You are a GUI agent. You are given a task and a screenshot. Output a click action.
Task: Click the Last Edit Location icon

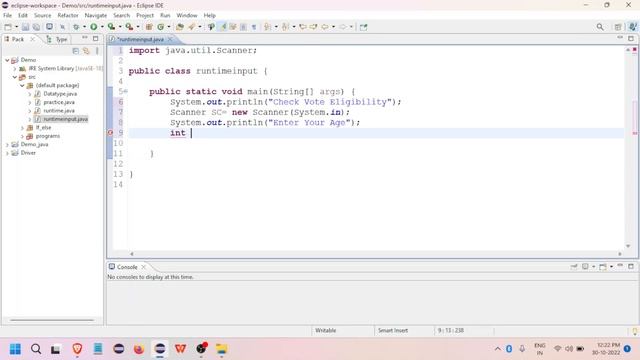pyautogui.click(x=302, y=27)
